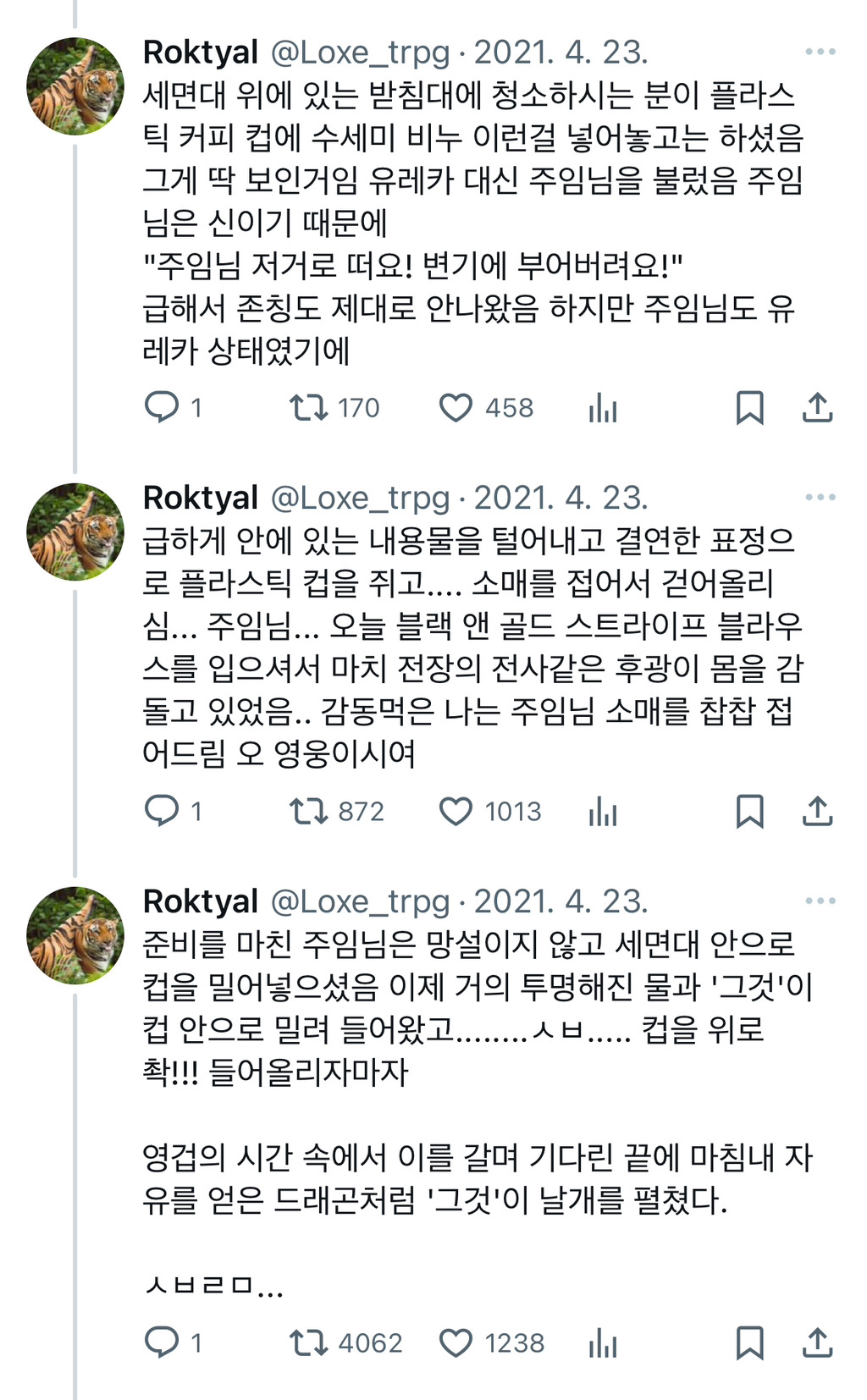Like the tweet with 458 likes

tap(456, 407)
